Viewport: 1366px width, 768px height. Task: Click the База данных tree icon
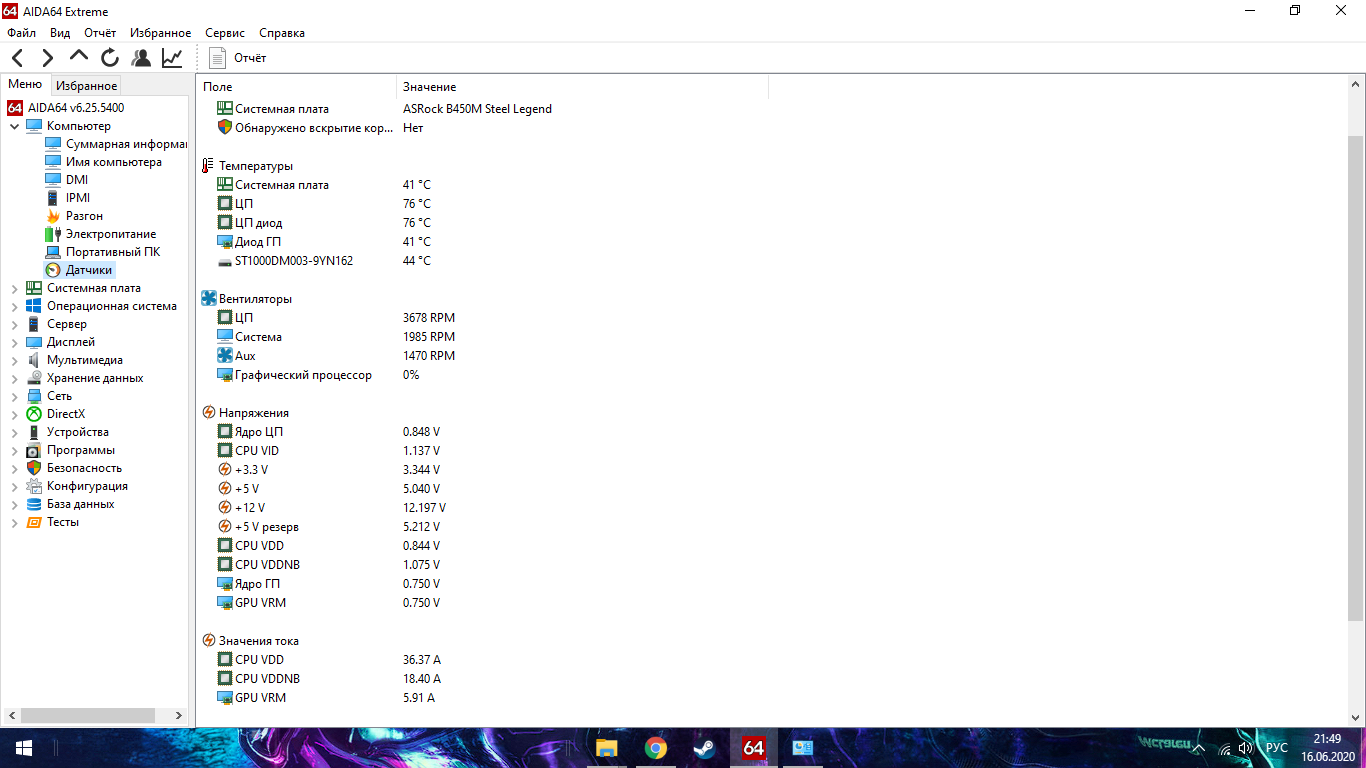click(34, 504)
